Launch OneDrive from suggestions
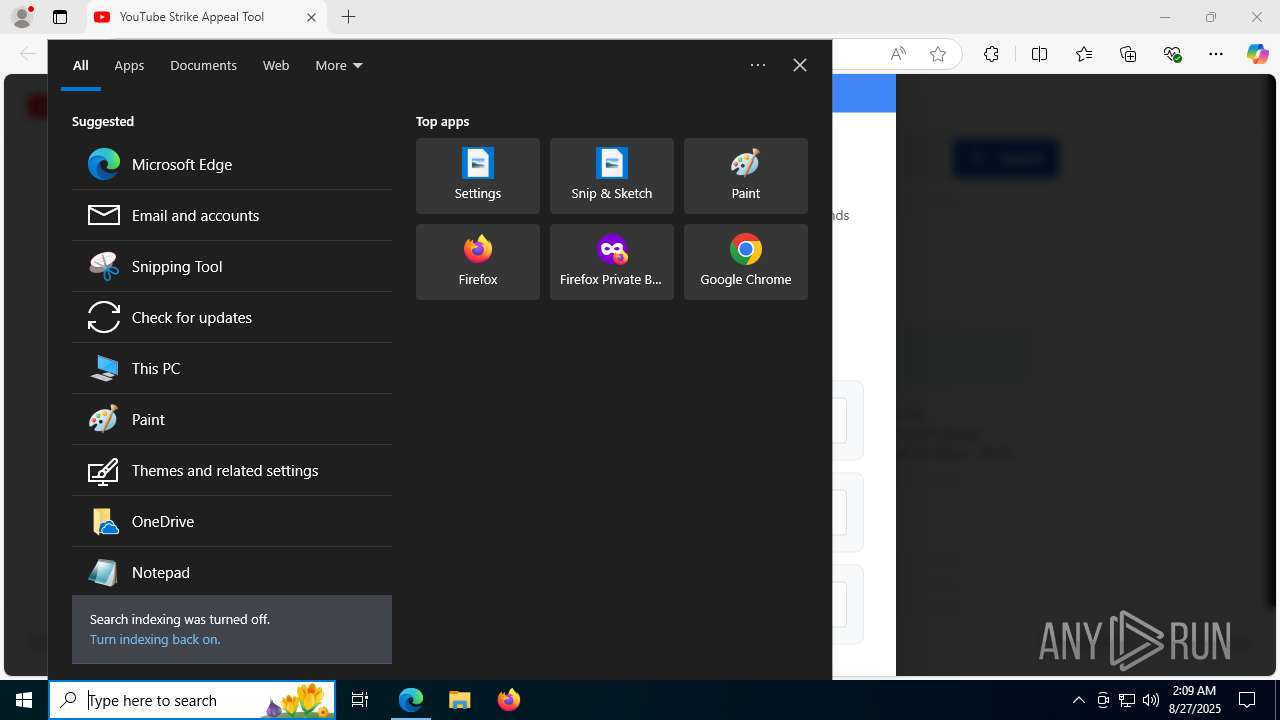Screen dimensions: 1280x720 pos(232,521)
